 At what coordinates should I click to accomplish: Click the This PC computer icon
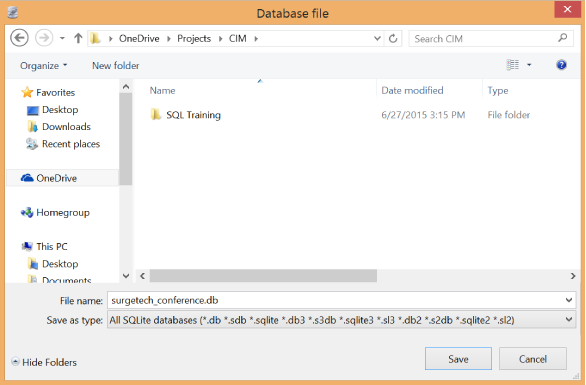click(x=27, y=246)
